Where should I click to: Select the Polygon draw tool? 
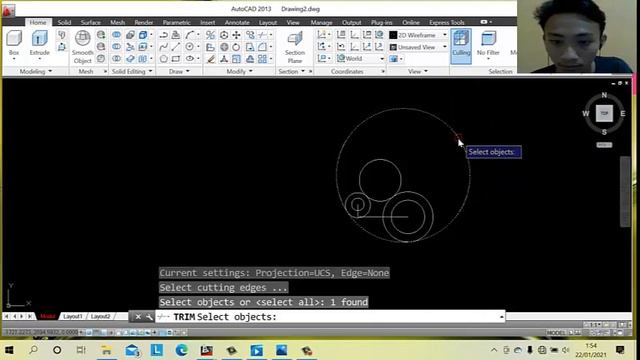coord(163,59)
